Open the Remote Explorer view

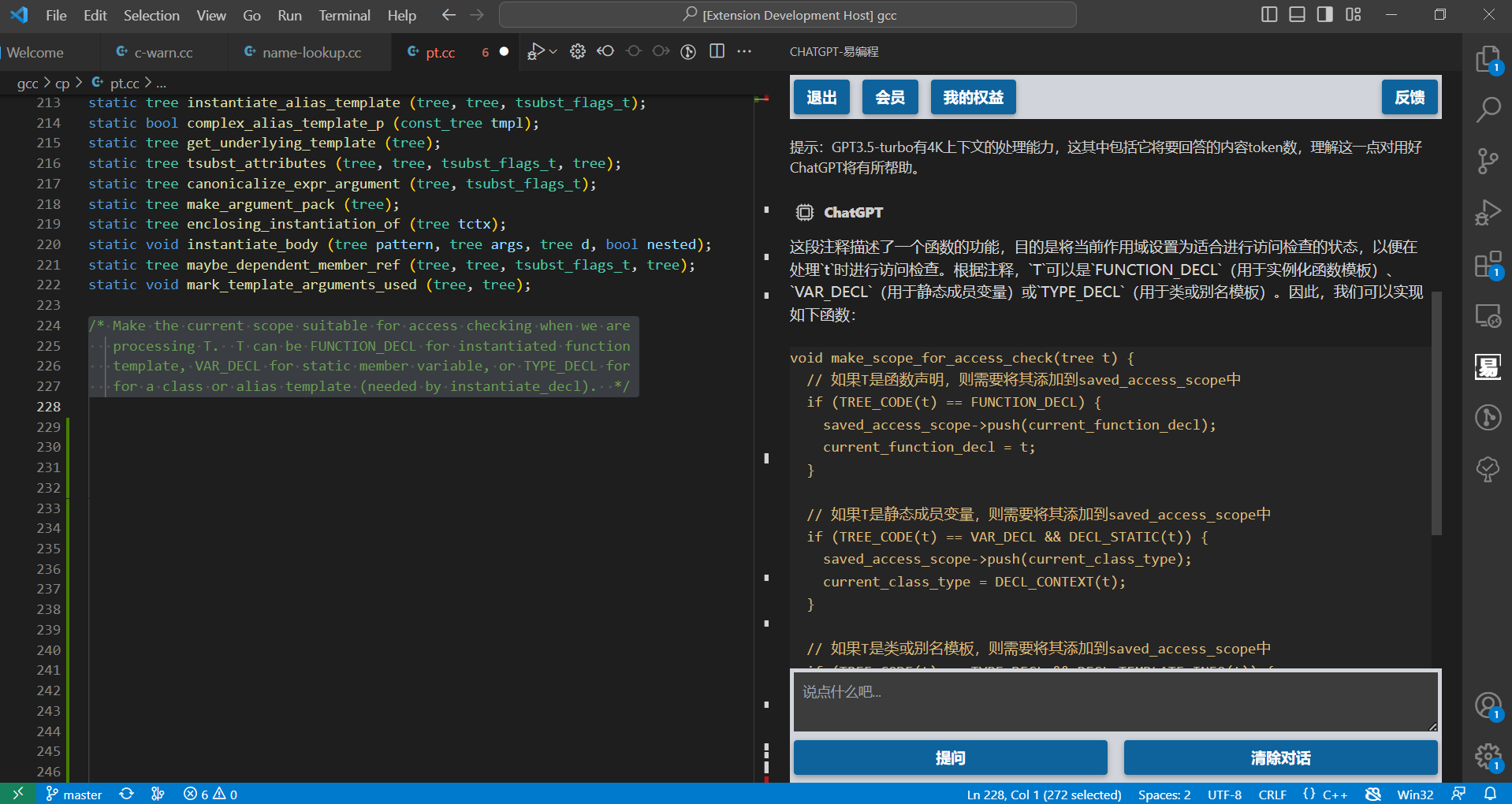1488,315
